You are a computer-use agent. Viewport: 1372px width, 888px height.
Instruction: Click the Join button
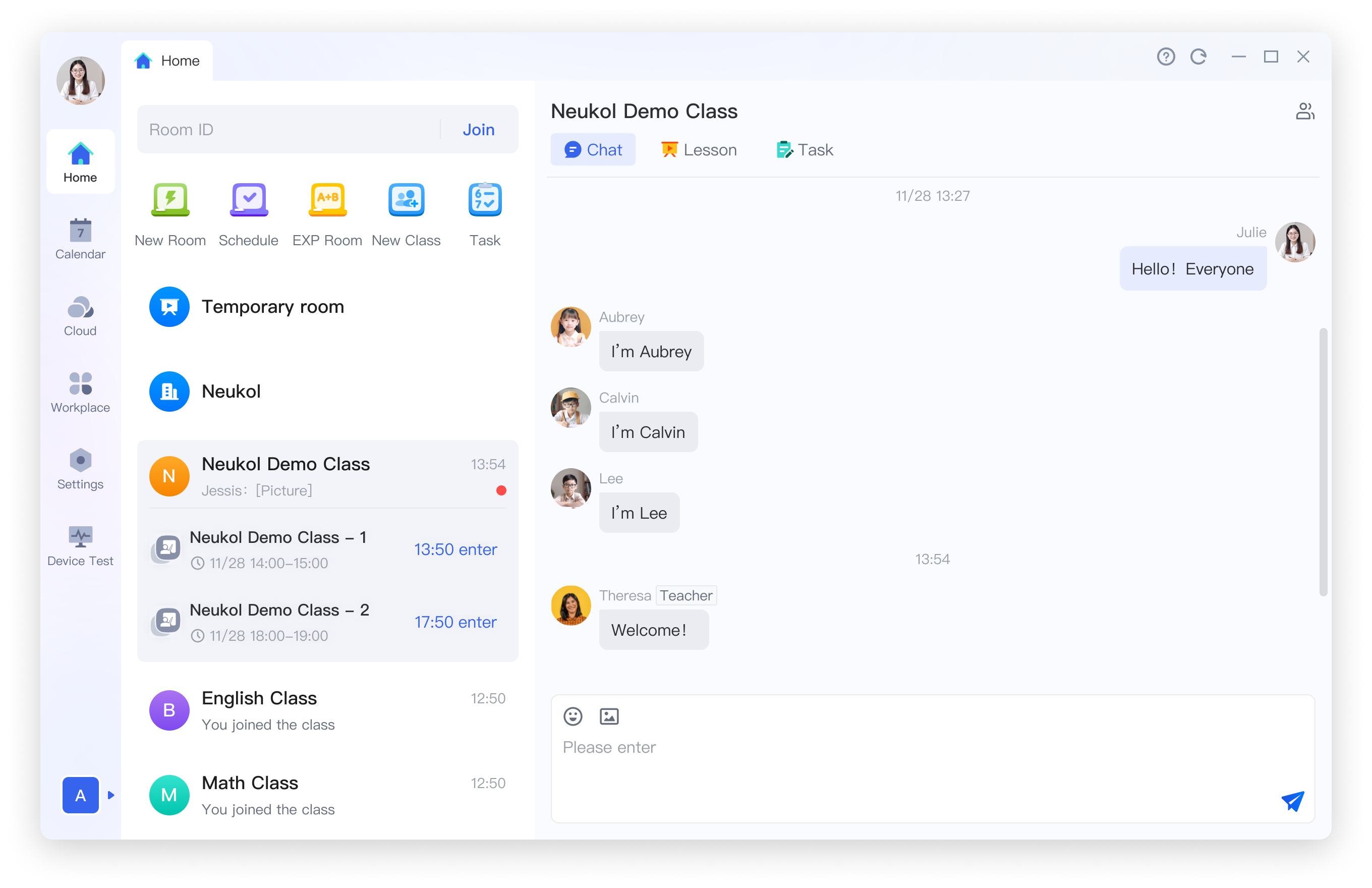point(479,130)
